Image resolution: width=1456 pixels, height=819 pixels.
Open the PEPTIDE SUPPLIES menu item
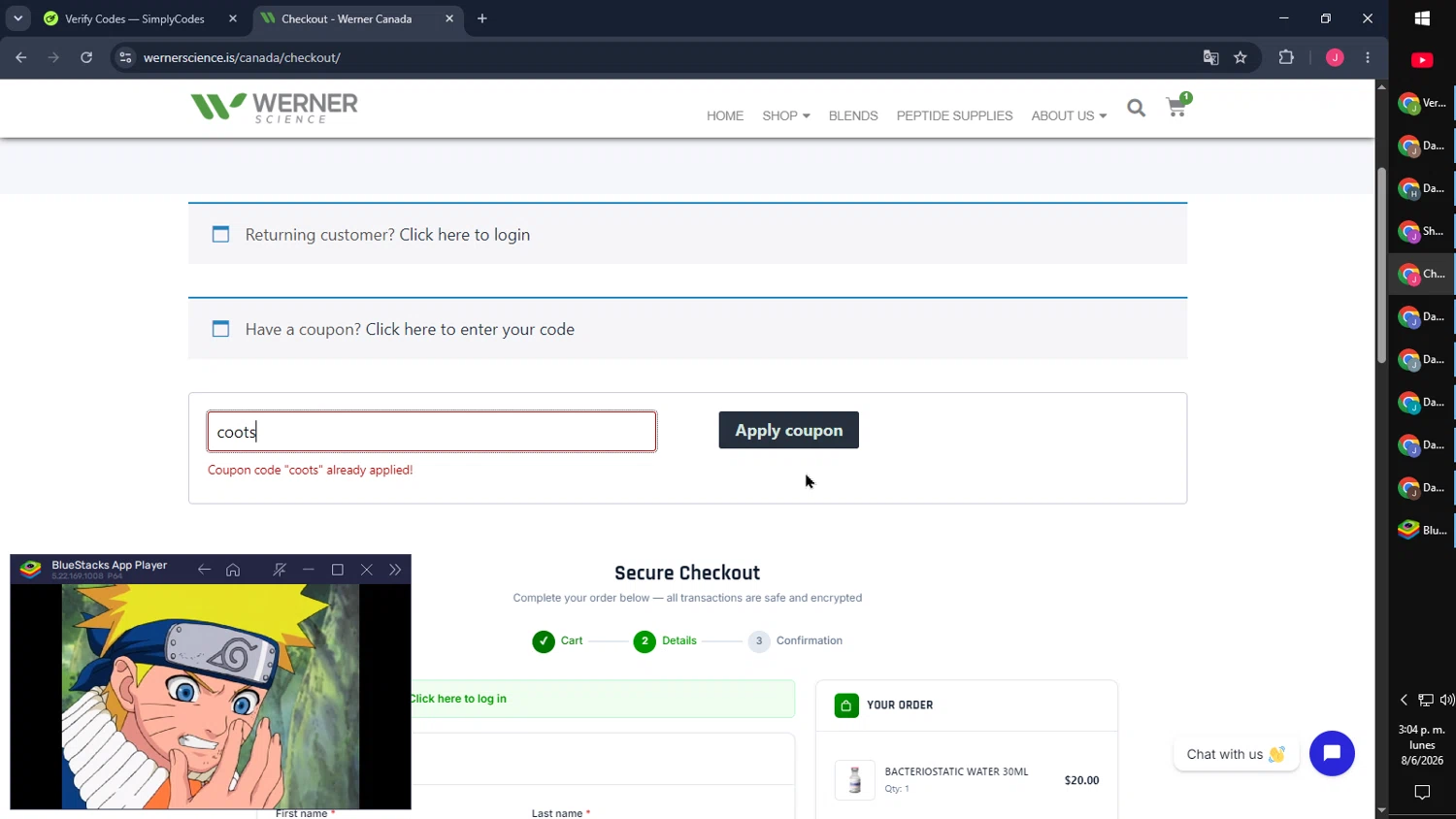(954, 115)
